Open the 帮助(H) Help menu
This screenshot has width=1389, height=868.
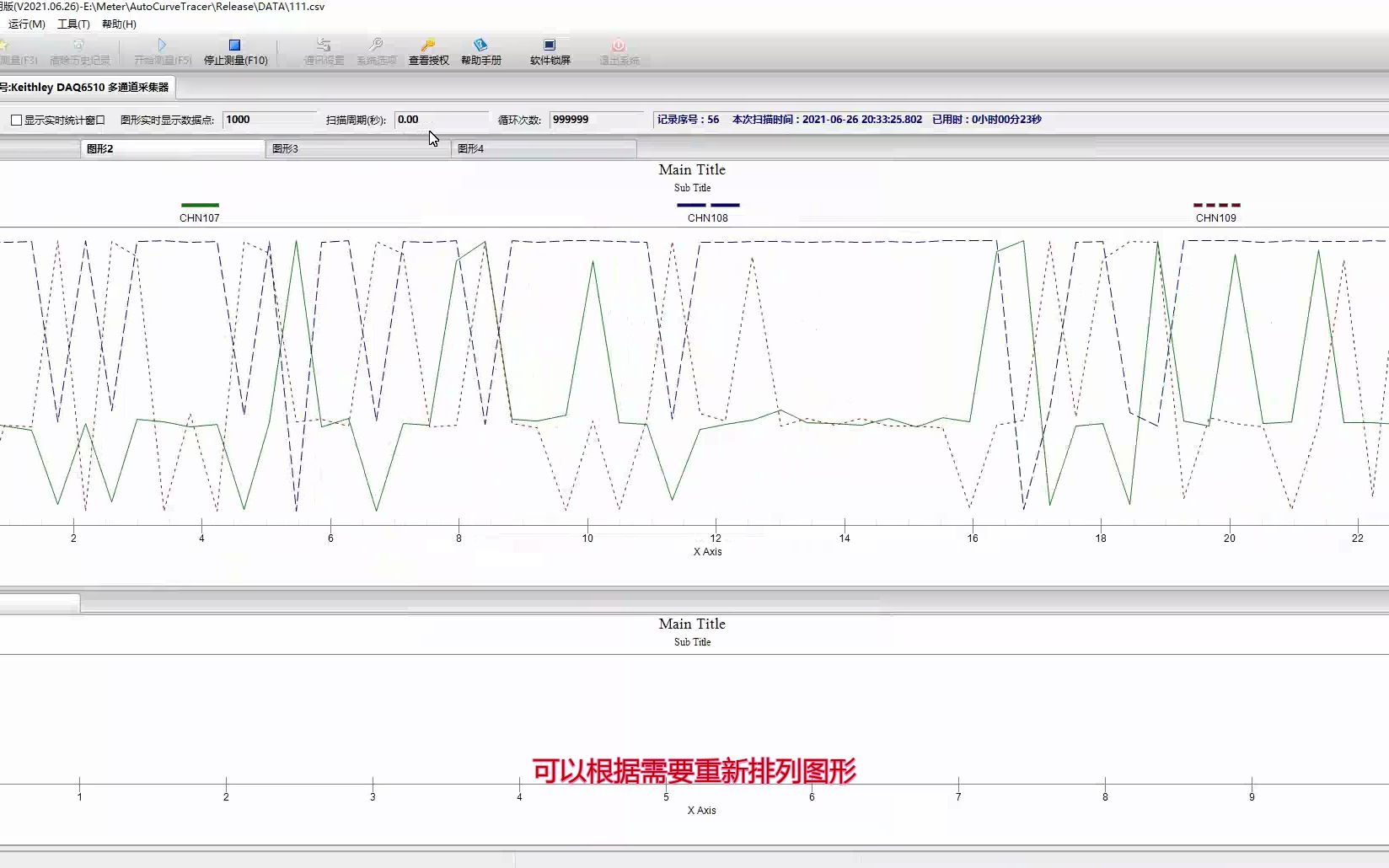tap(119, 24)
